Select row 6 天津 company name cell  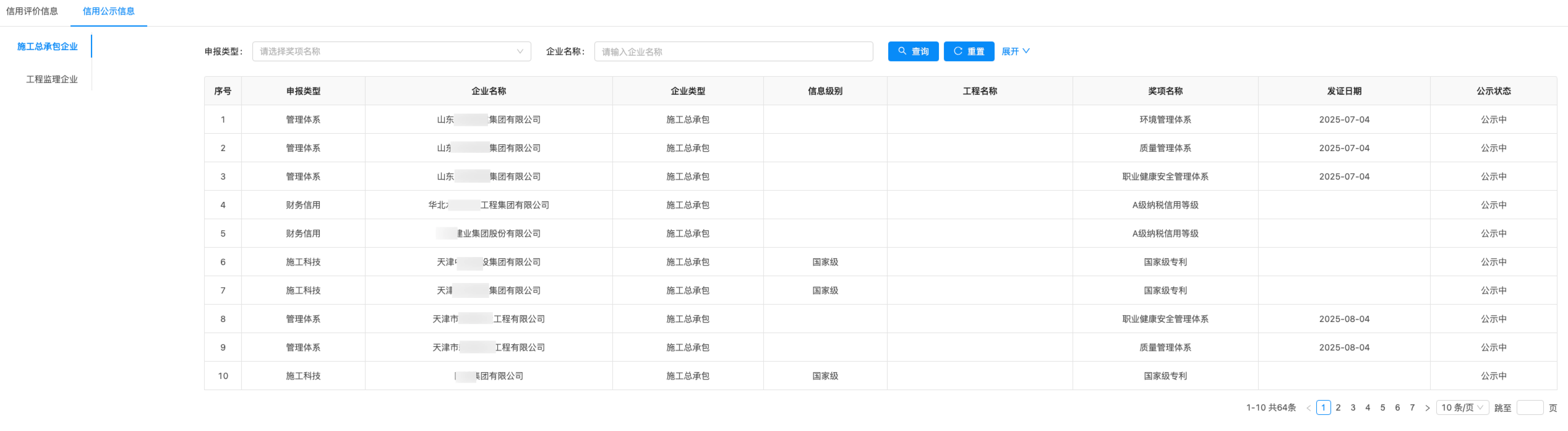coord(489,262)
